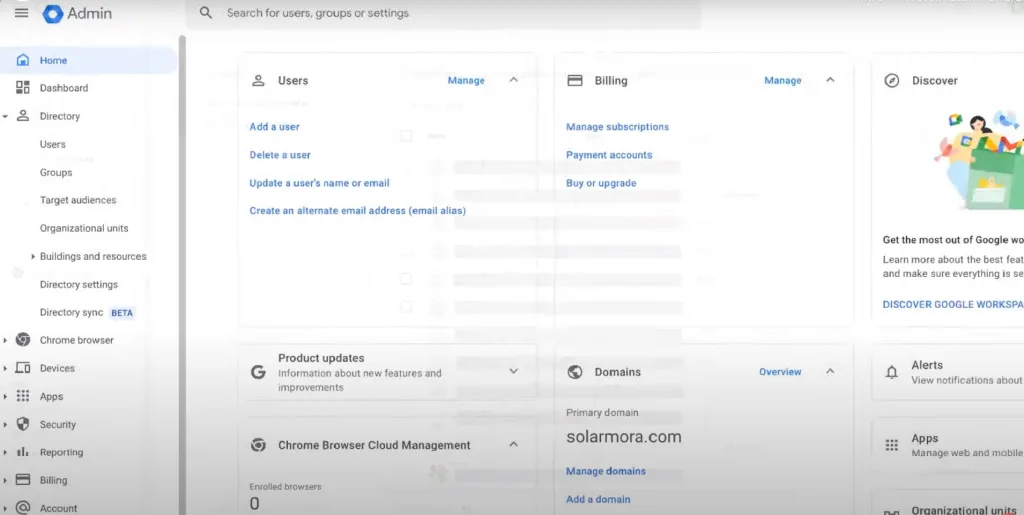Expand the Product updates card
Screen dimensions: 1024x515
click(x=514, y=371)
